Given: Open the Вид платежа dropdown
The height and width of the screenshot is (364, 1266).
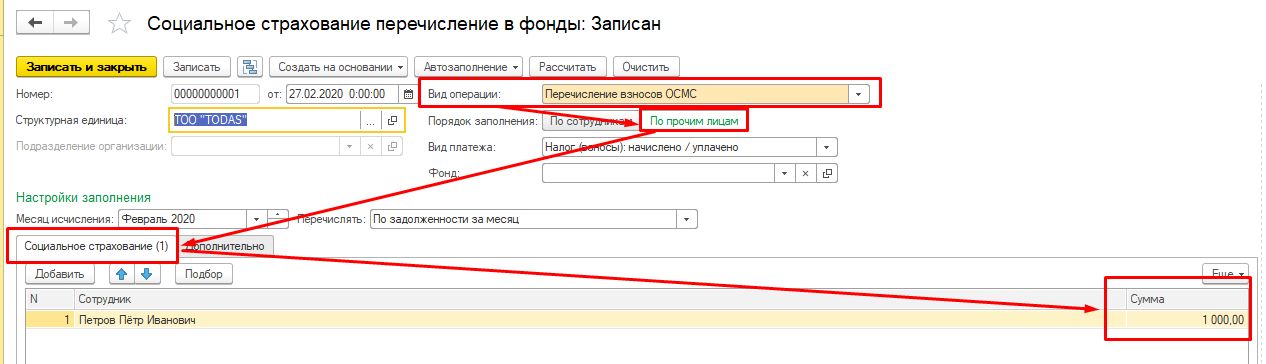Looking at the screenshot, I should click(x=827, y=147).
